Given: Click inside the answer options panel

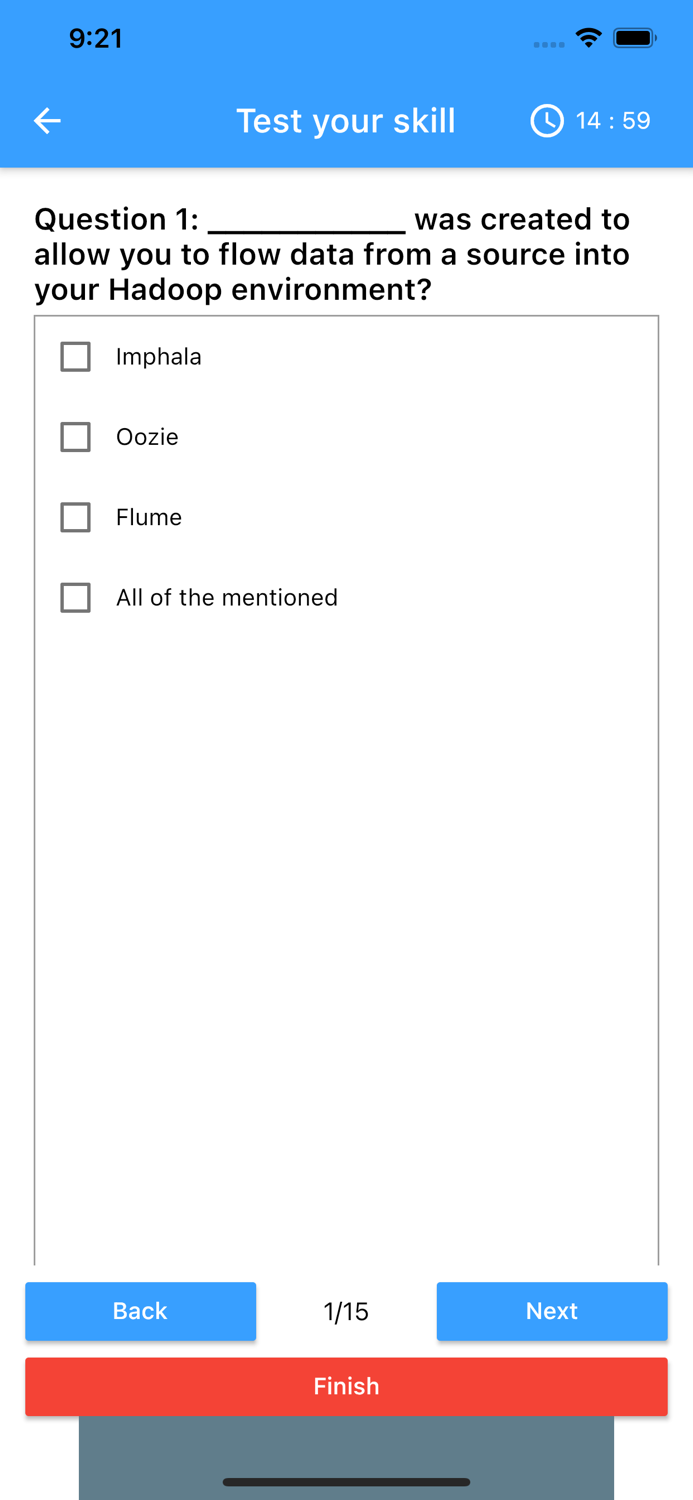Looking at the screenshot, I should point(346,900).
